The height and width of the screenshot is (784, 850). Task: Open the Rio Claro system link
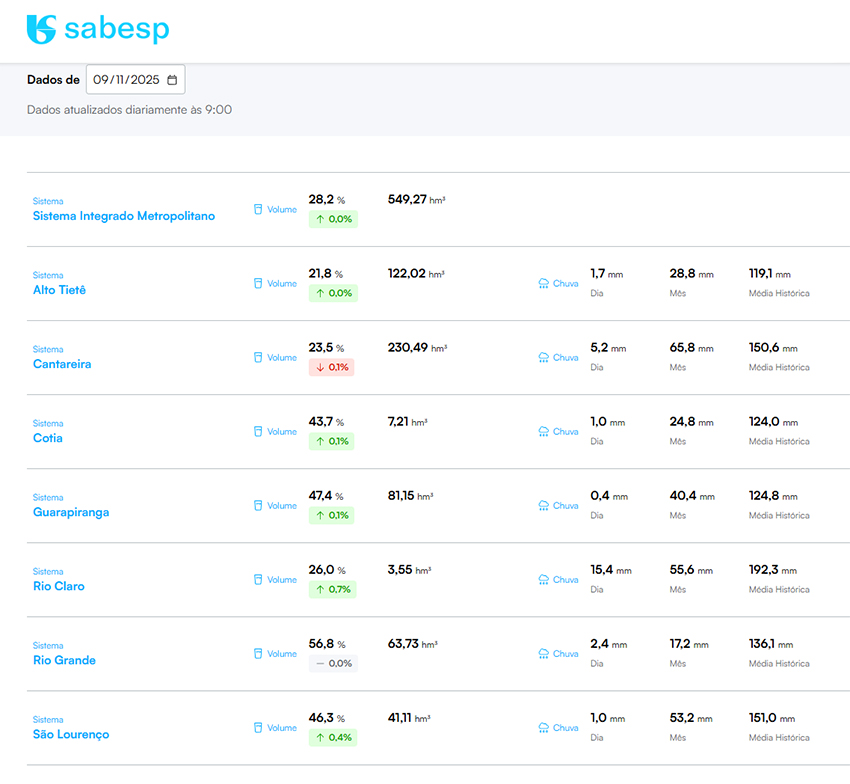[x=59, y=586]
